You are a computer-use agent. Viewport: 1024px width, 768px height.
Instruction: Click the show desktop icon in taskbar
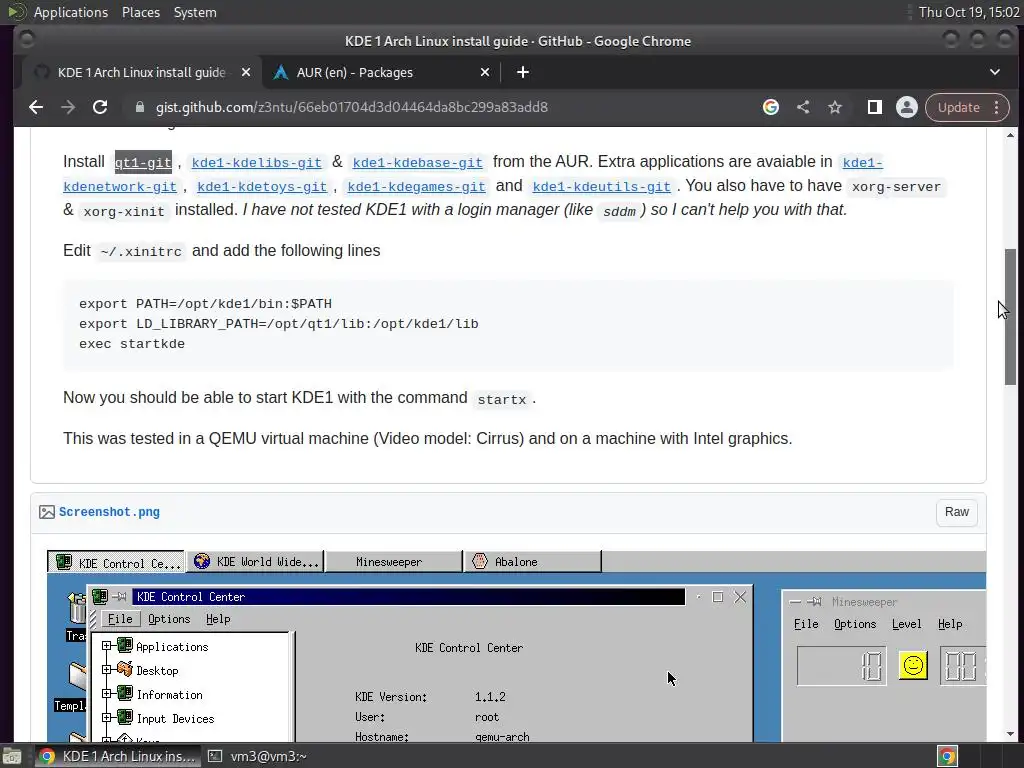(x=12, y=756)
